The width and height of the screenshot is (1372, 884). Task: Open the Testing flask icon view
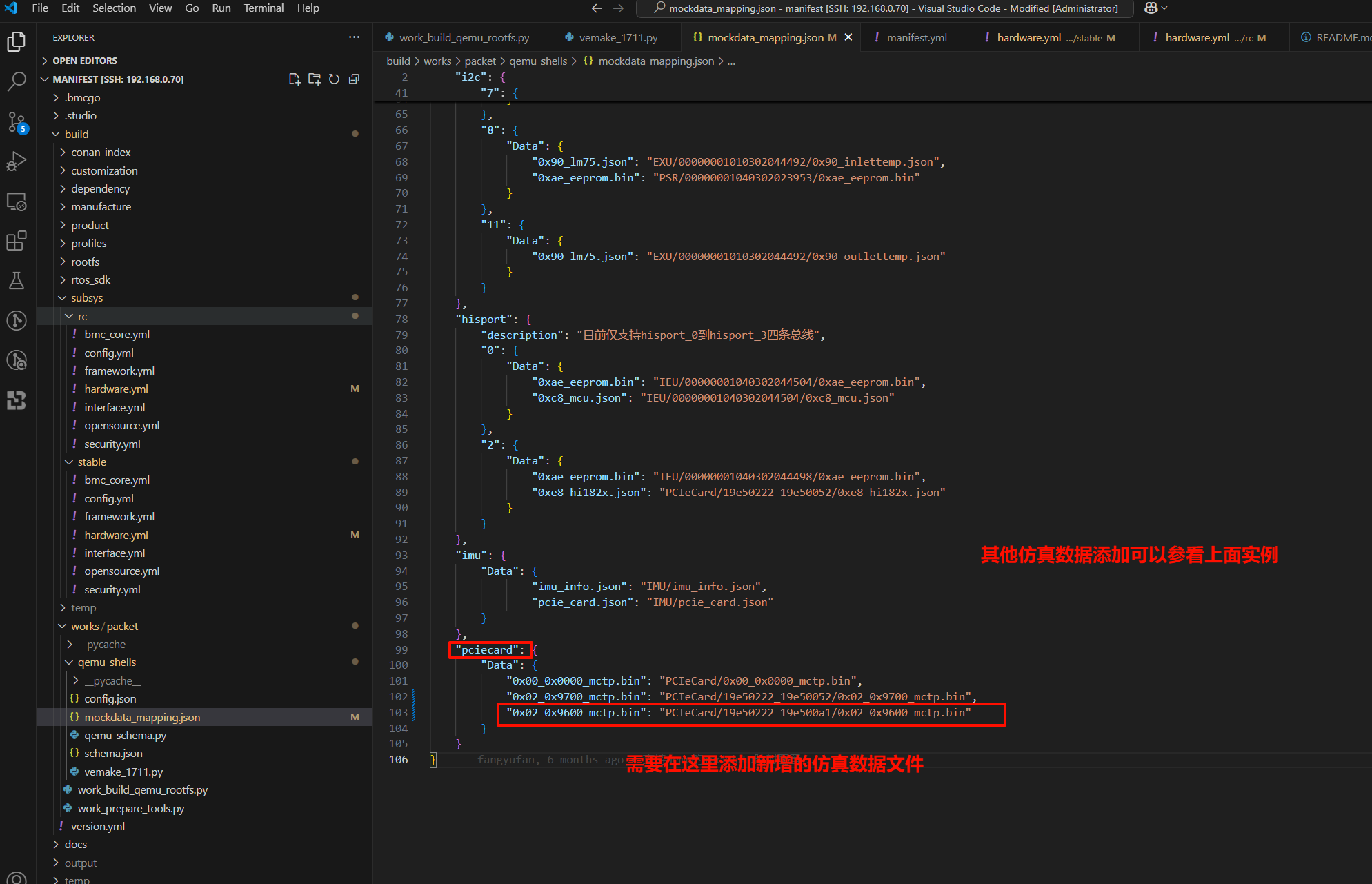tap(17, 280)
